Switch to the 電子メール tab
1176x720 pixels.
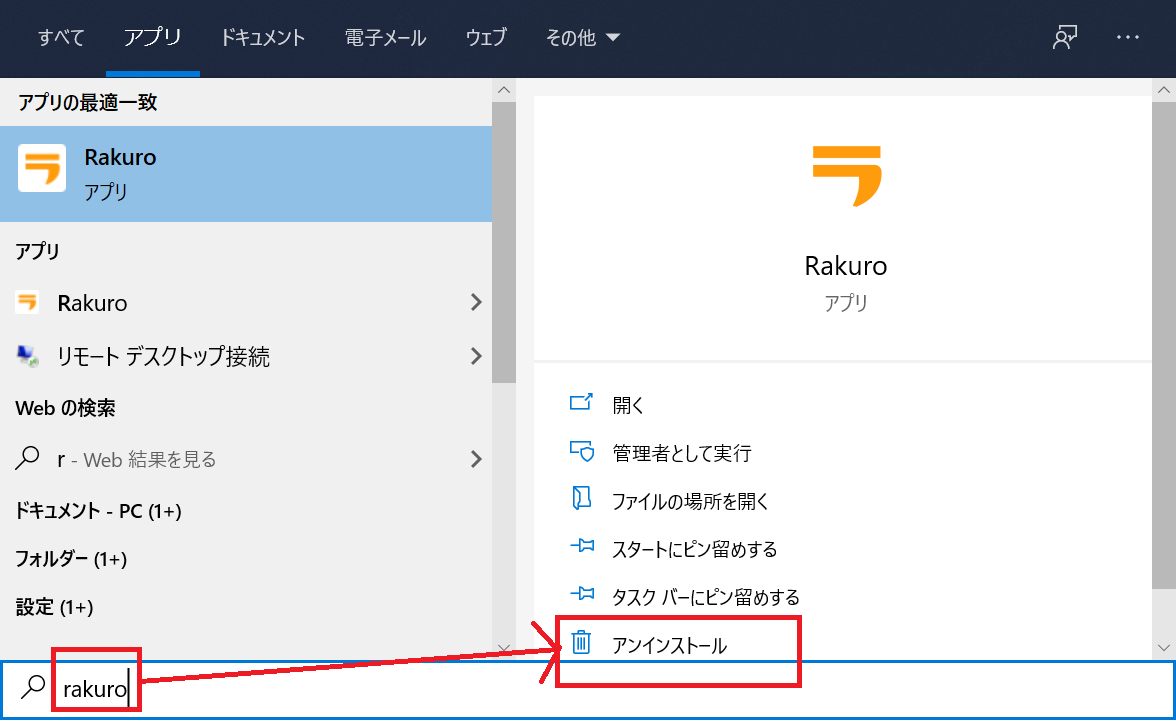coord(386,38)
